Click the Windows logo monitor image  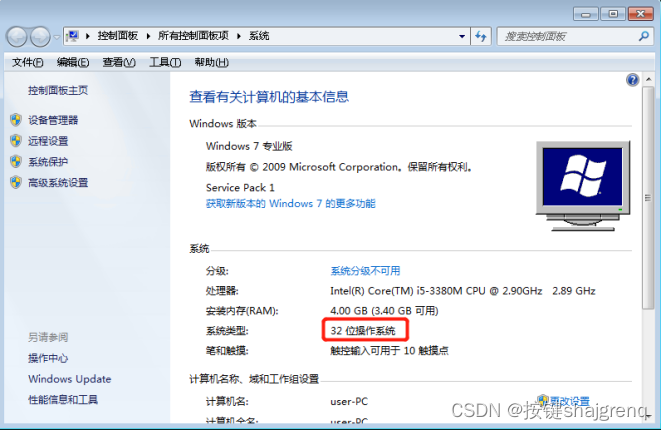(x=583, y=186)
